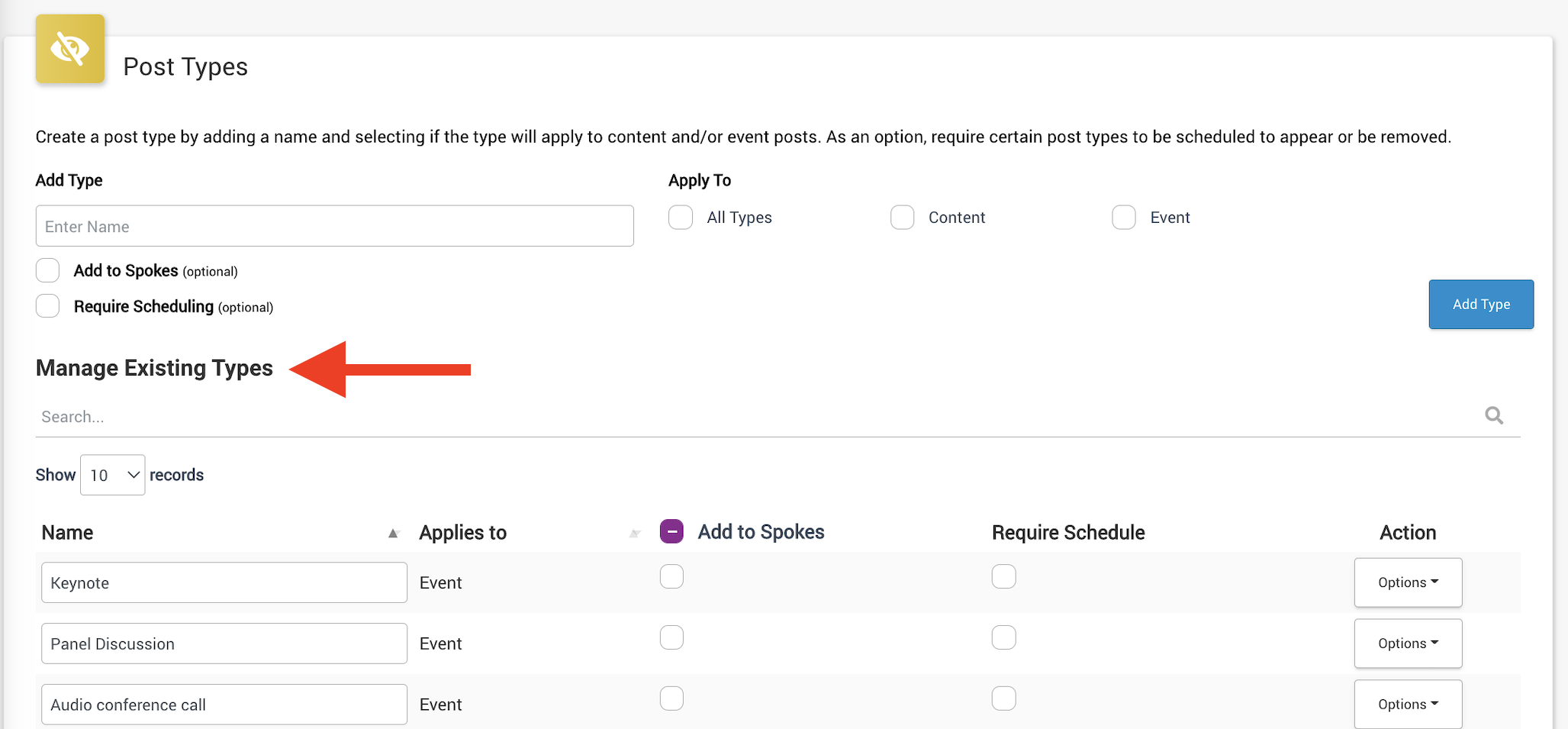Check Add to Spokes for Panel Discussion
Viewport: 1568px width, 729px height.
pos(671,637)
